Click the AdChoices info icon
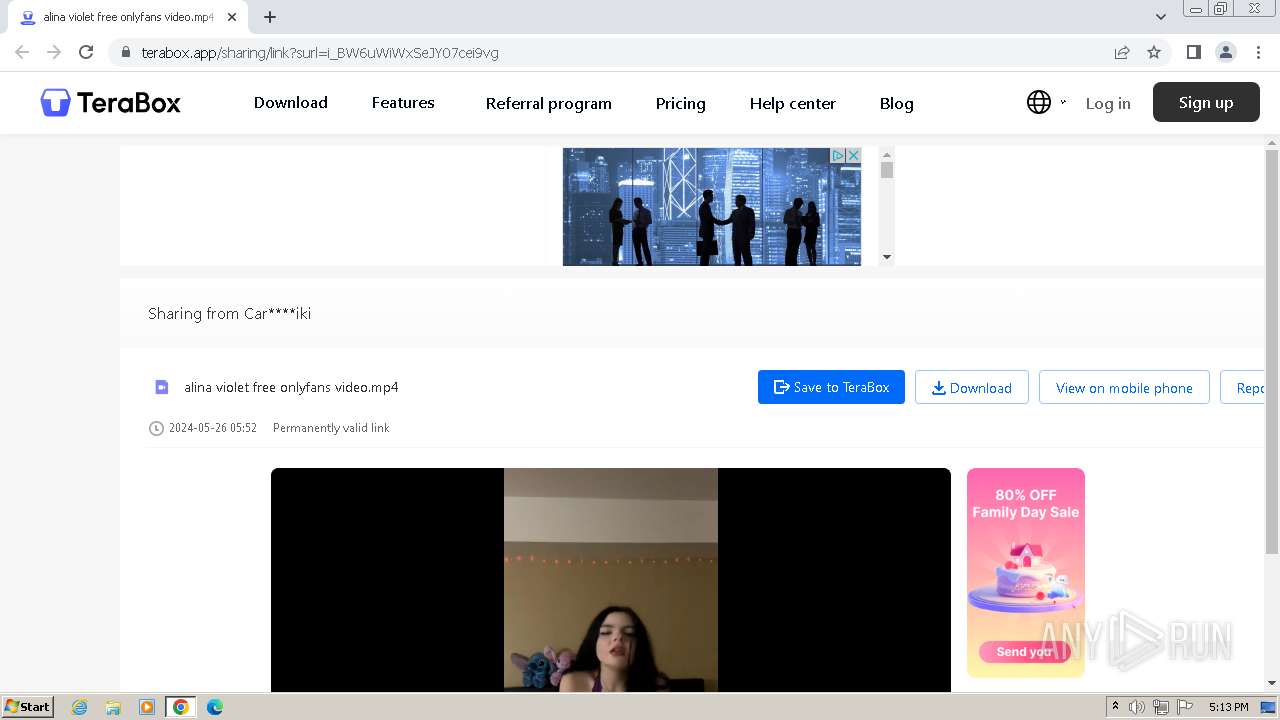This screenshot has width=1280, height=720. 839,155
